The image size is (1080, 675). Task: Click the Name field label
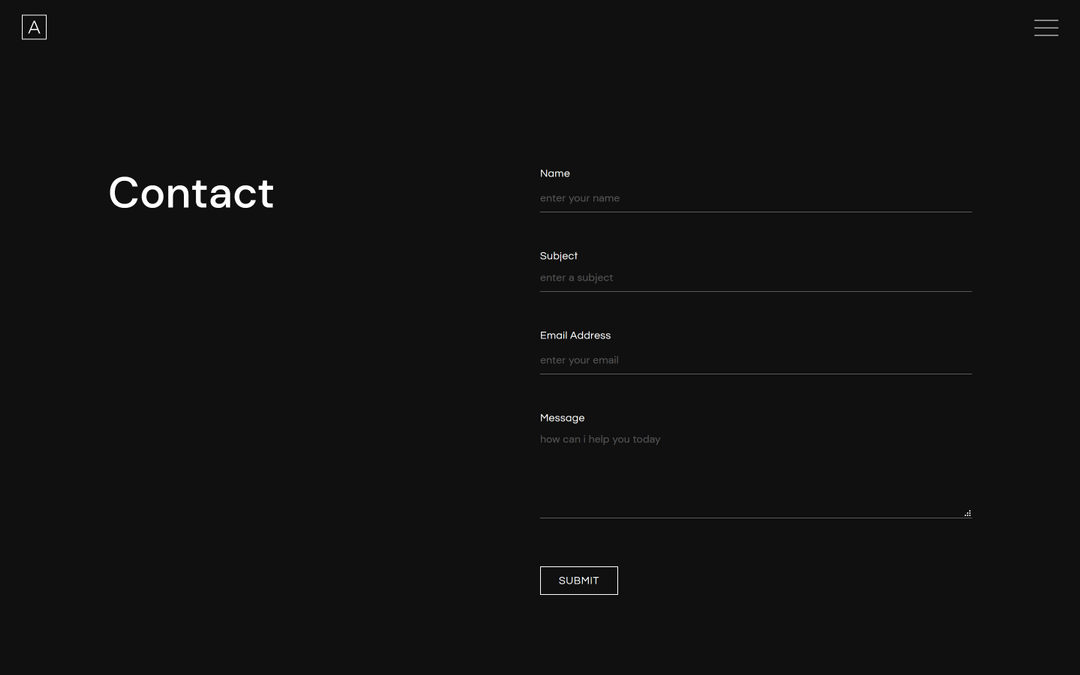coord(554,173)
